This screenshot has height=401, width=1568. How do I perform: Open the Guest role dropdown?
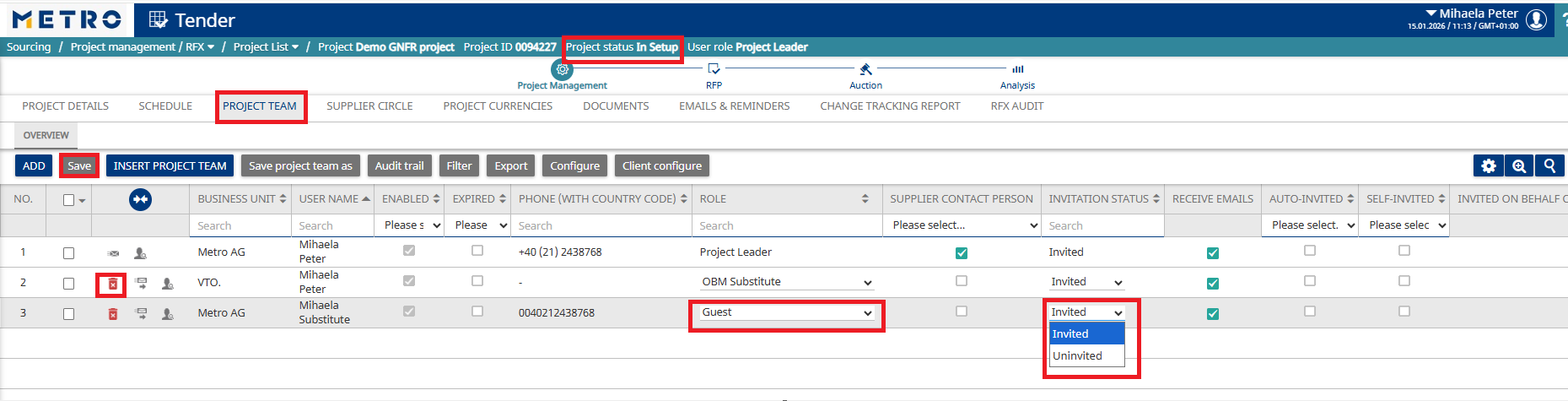pos(786,312)
